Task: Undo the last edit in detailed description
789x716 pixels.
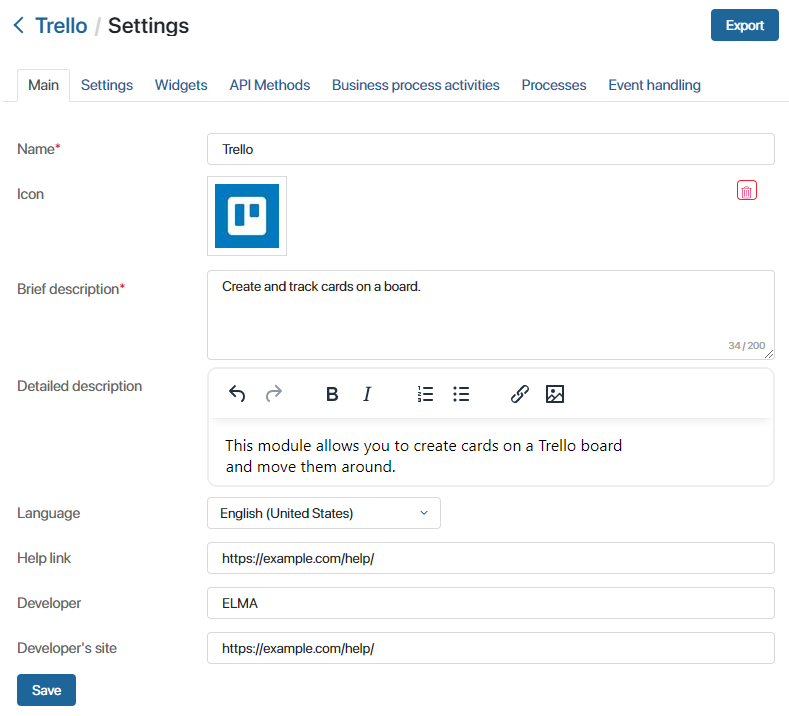Action: pyautogui.click(x=237, y=394)
